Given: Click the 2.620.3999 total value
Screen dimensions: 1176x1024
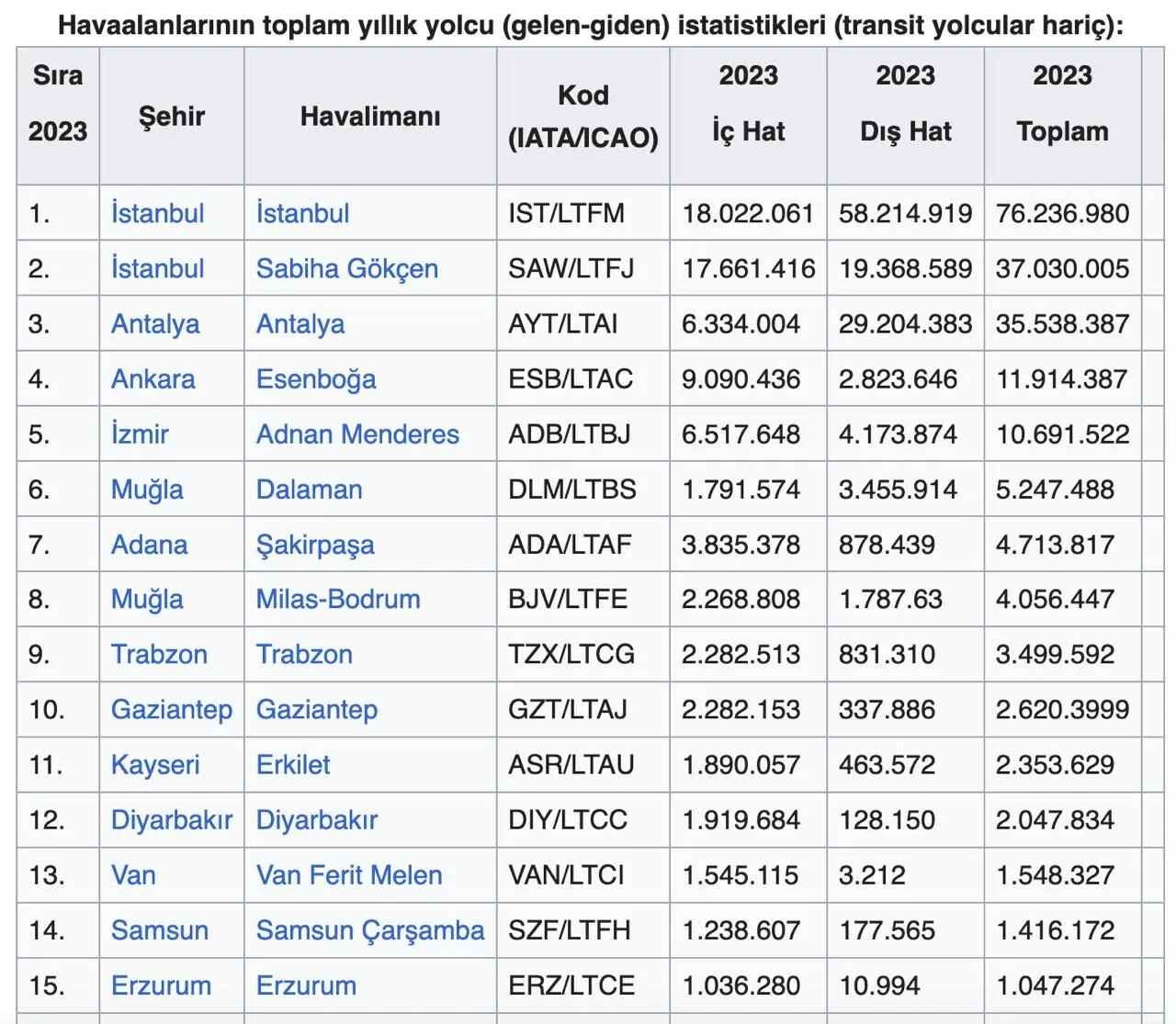Looking at the screenshot, I should pyautogui.click(x=1062, y=709).
